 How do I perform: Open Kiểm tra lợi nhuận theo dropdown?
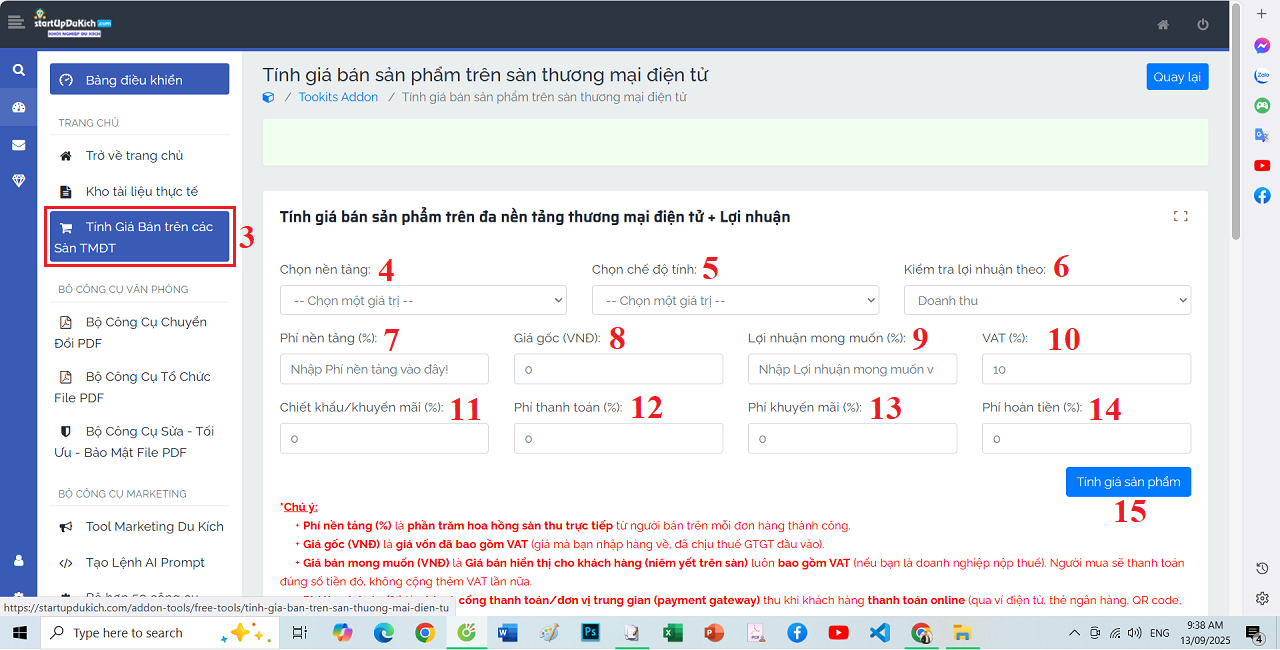click(1047, 300)
